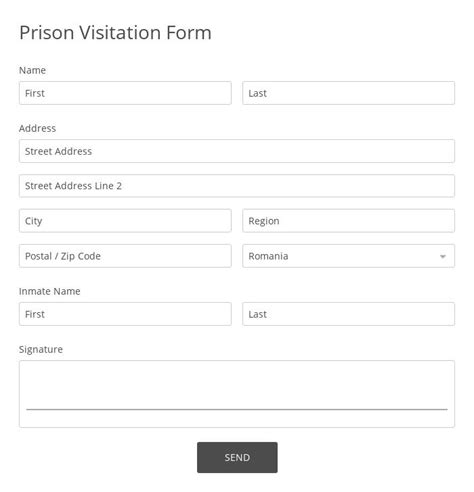
Task: Click the SEND button
Action: [237, 457]
